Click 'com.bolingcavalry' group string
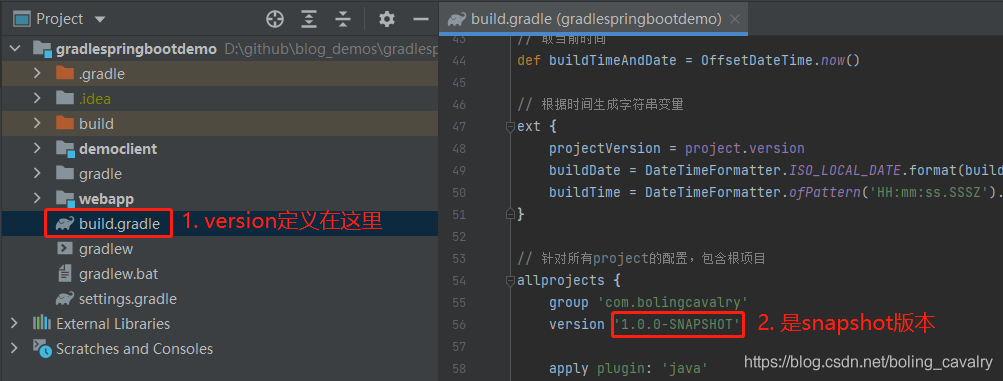 pyautogui.click(x=672, y=302)
